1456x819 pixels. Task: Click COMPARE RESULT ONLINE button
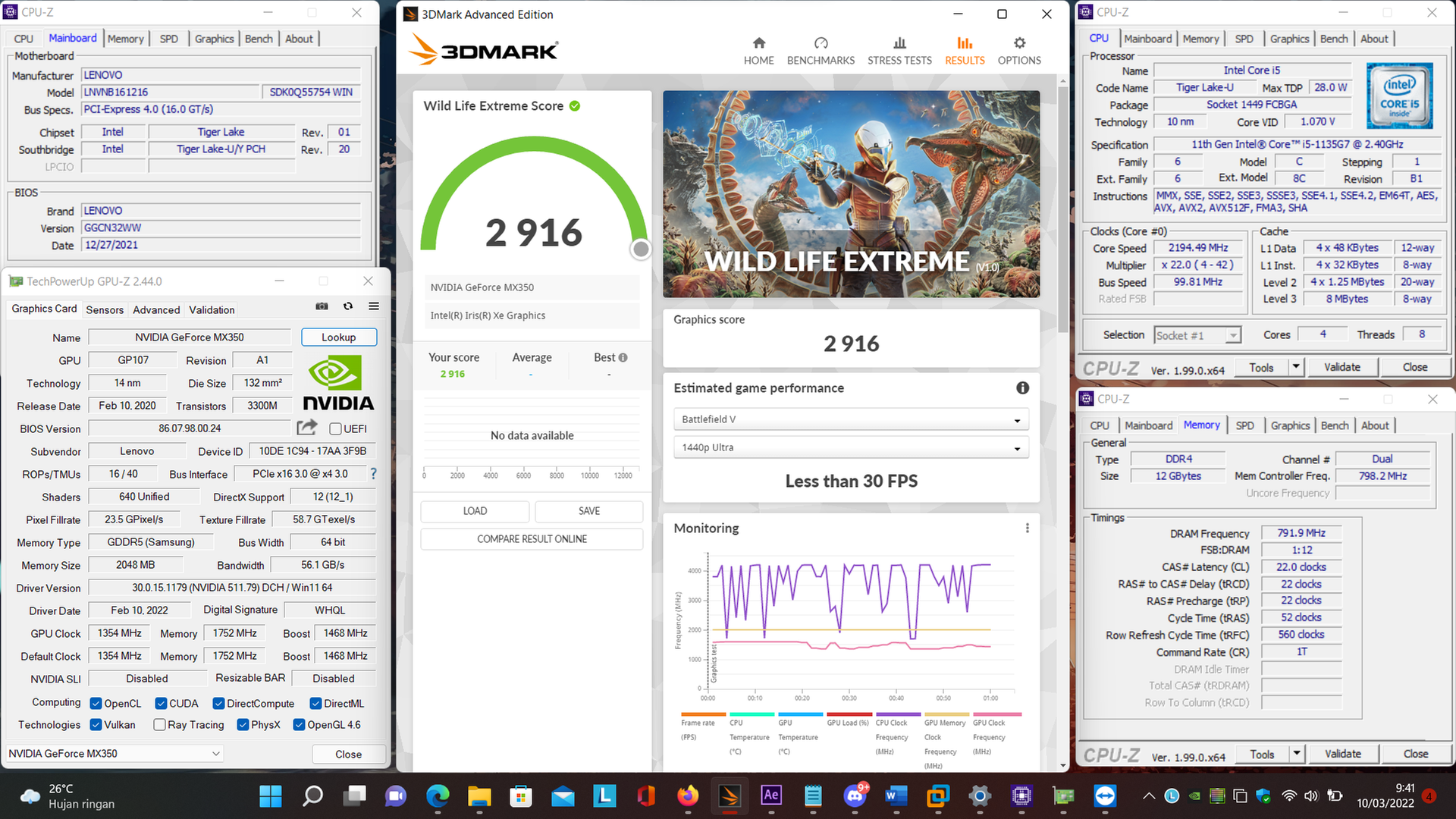click(532, 539)
